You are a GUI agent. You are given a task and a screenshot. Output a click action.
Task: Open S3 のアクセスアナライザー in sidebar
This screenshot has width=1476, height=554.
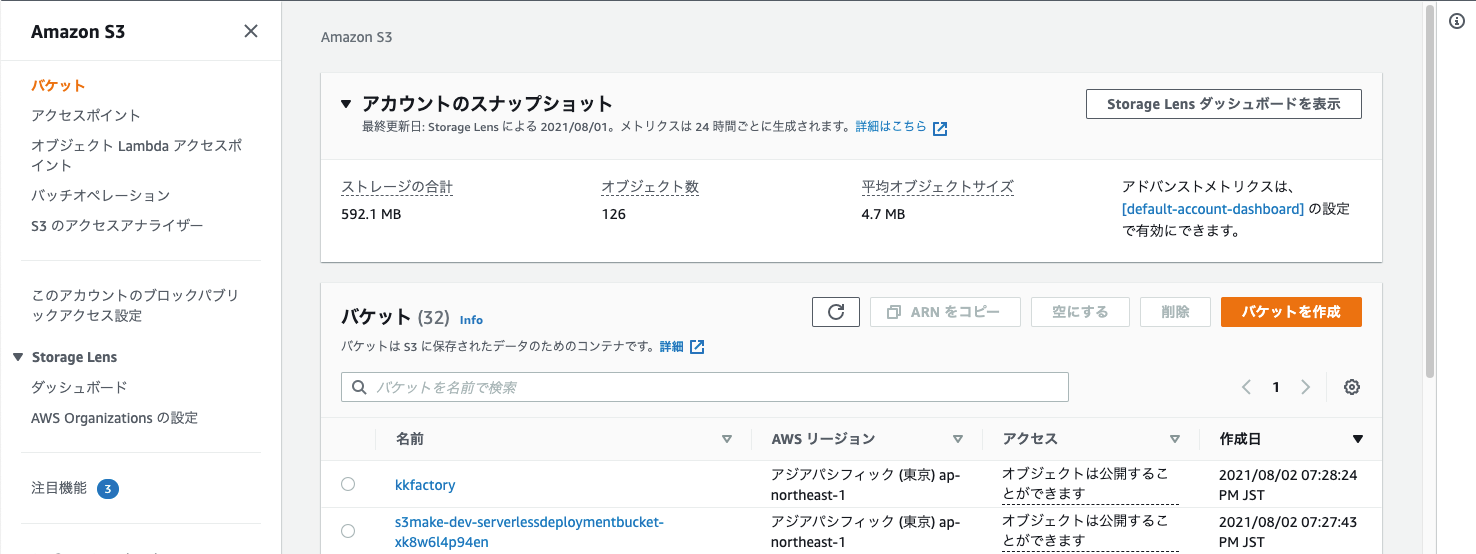coord(117,226)
